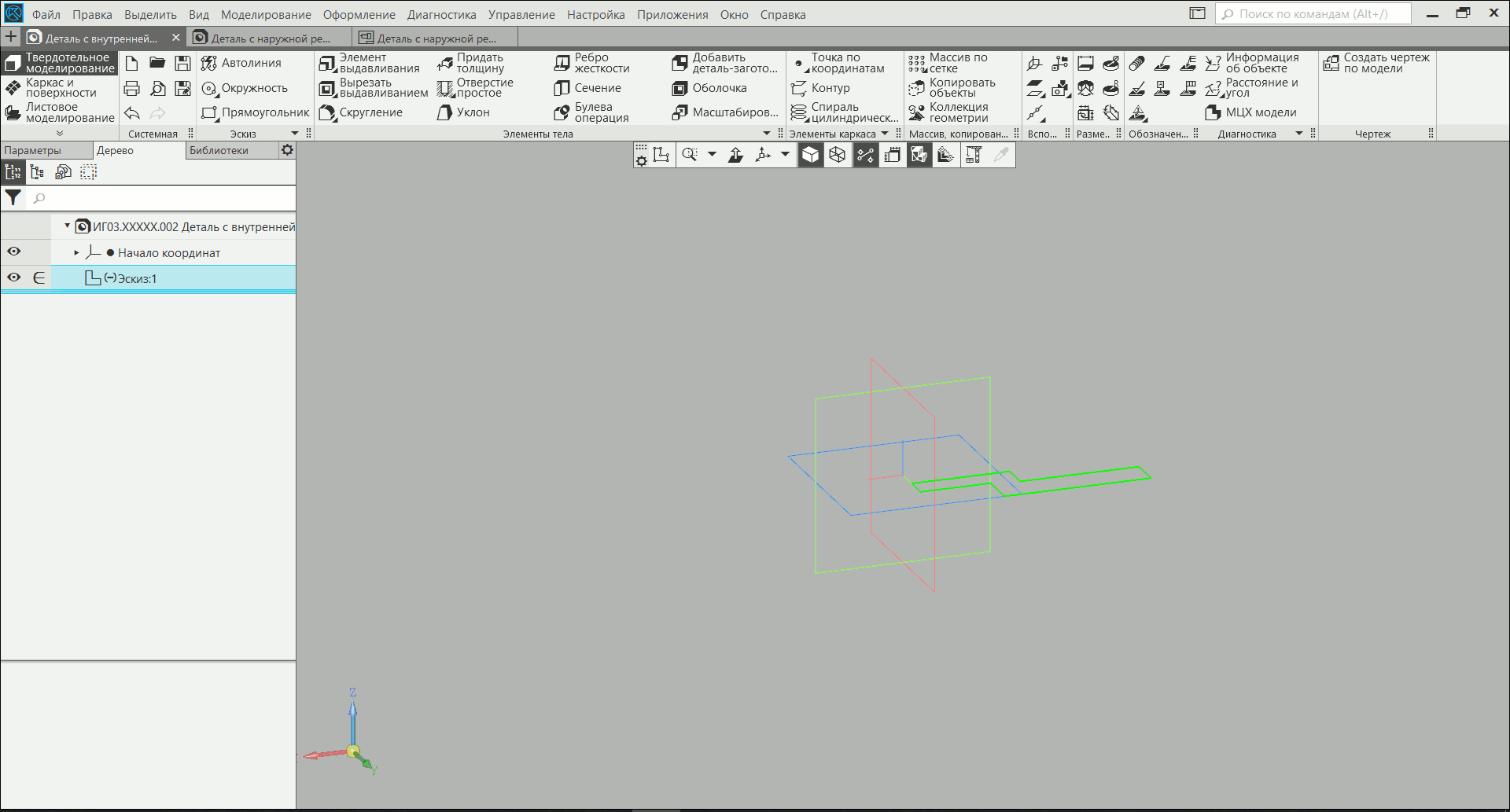Create a new document via the blank page icon

tap(131, 63)
